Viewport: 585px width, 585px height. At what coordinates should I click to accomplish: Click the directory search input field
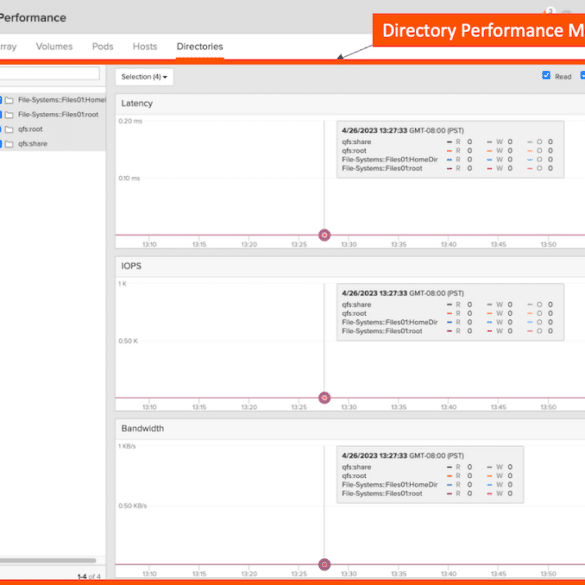49,73
